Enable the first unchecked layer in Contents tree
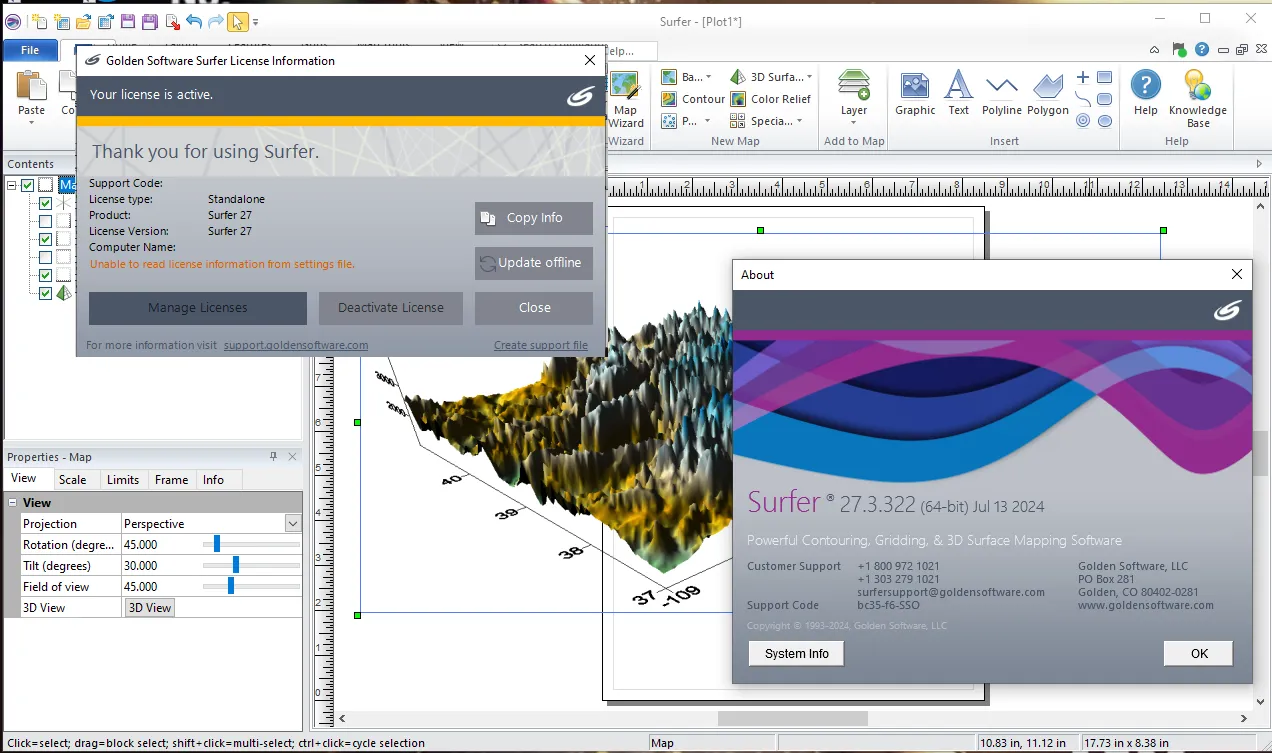 pos(45,221)
